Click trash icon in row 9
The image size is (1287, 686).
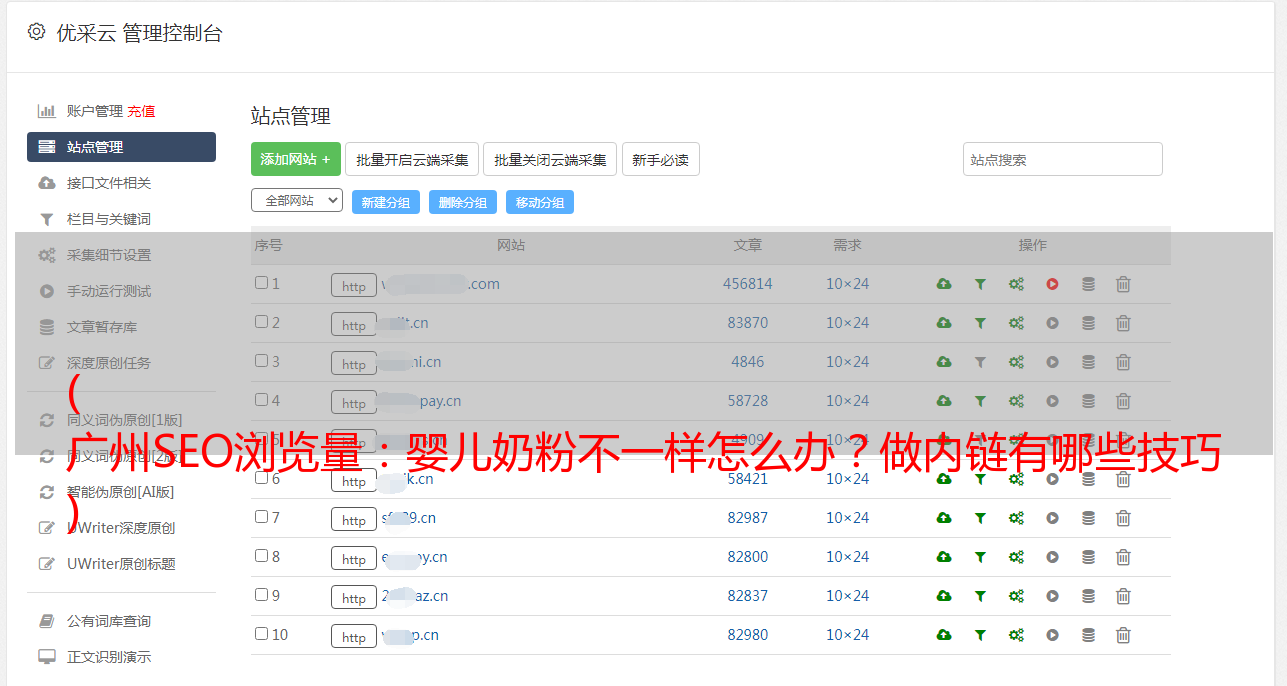coord(1123,596)
